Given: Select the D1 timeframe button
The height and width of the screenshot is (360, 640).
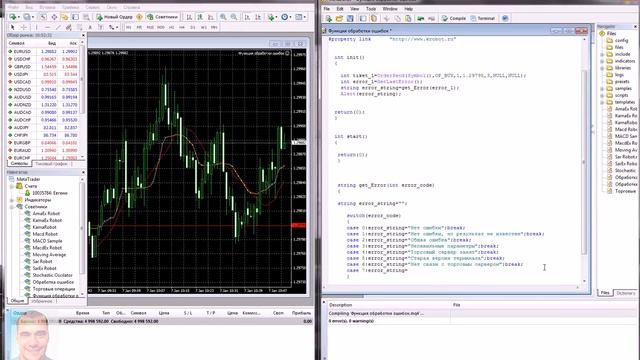Looking at the screenshot, I should [x=193, y=27].
